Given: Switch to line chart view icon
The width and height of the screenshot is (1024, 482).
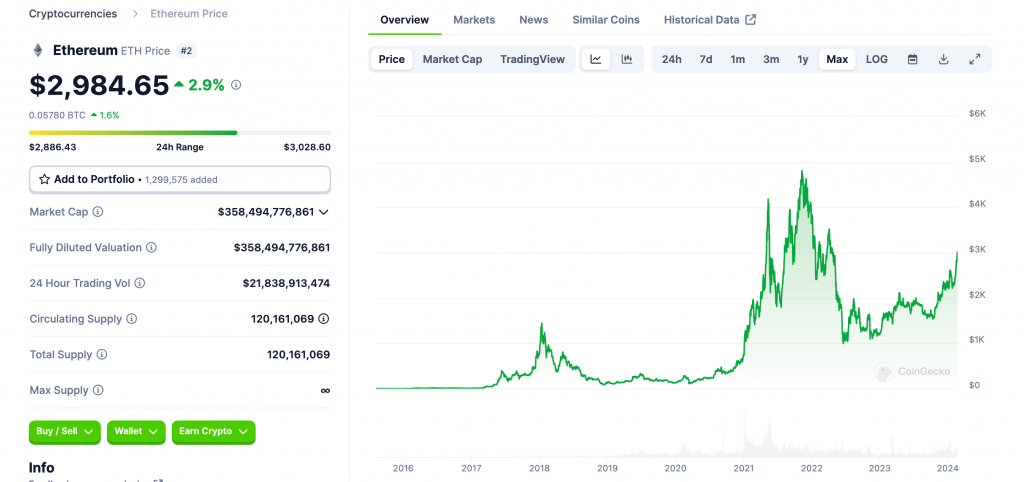Looking at the screenshot, I should click(x=596, y=59).
